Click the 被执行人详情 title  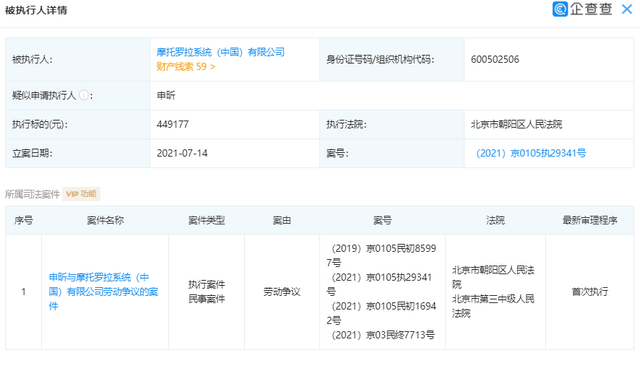tap(36, 10)
